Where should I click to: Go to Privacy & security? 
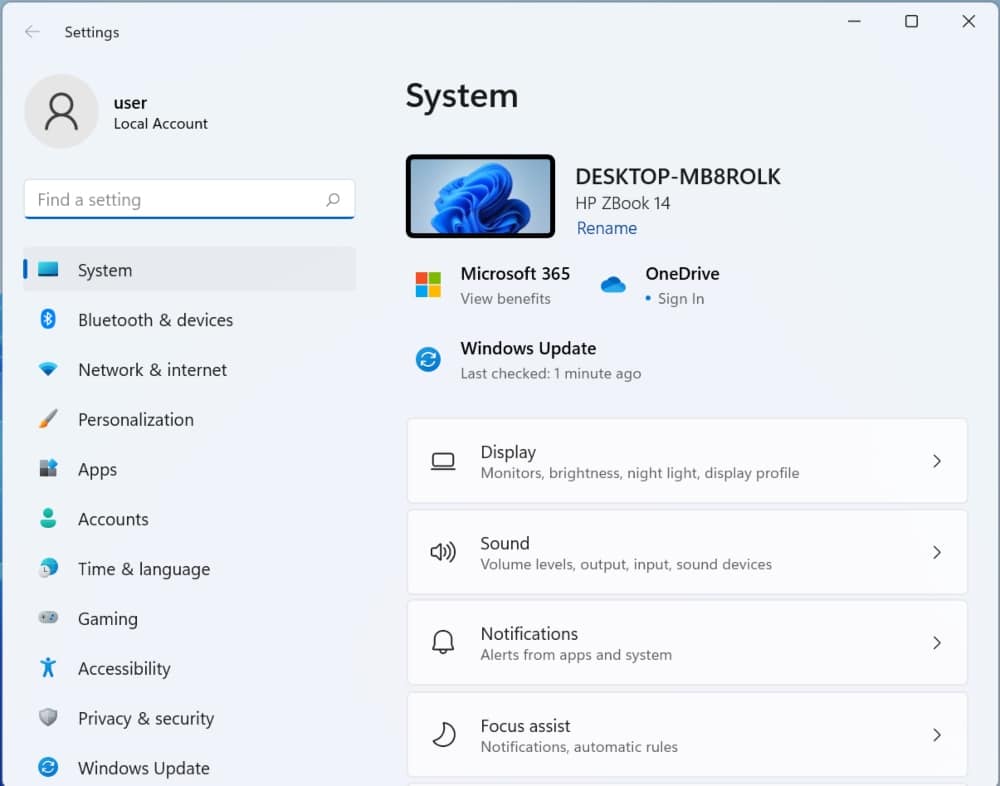[189, 717]
